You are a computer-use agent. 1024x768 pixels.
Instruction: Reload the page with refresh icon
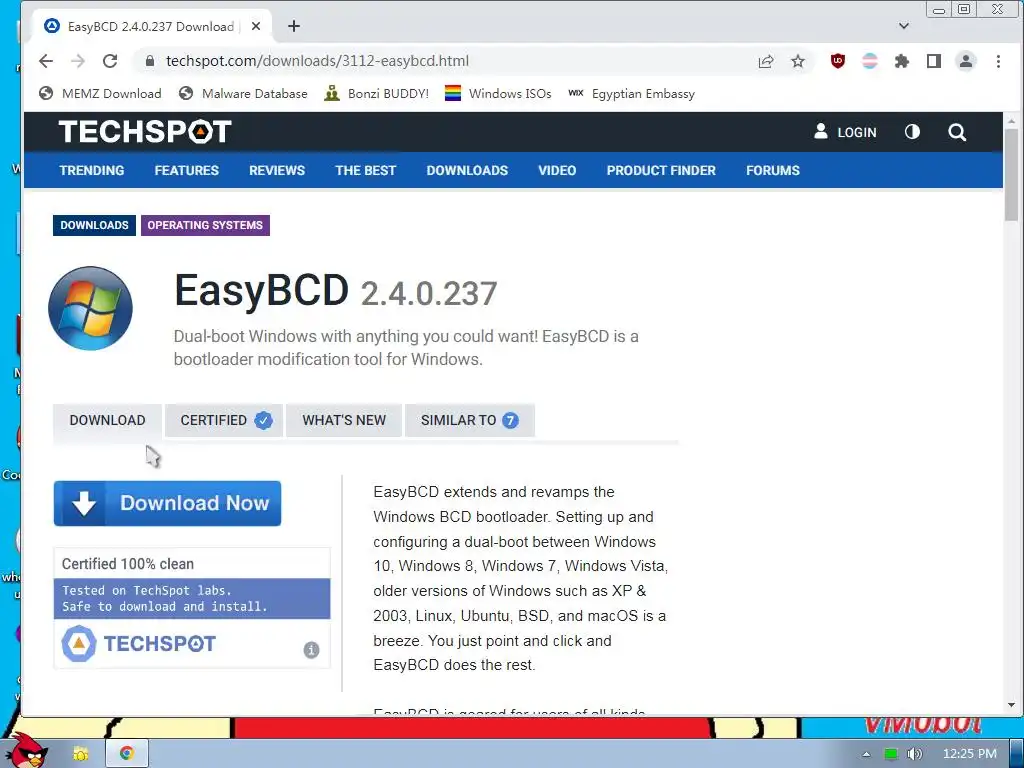pos(110,61)
